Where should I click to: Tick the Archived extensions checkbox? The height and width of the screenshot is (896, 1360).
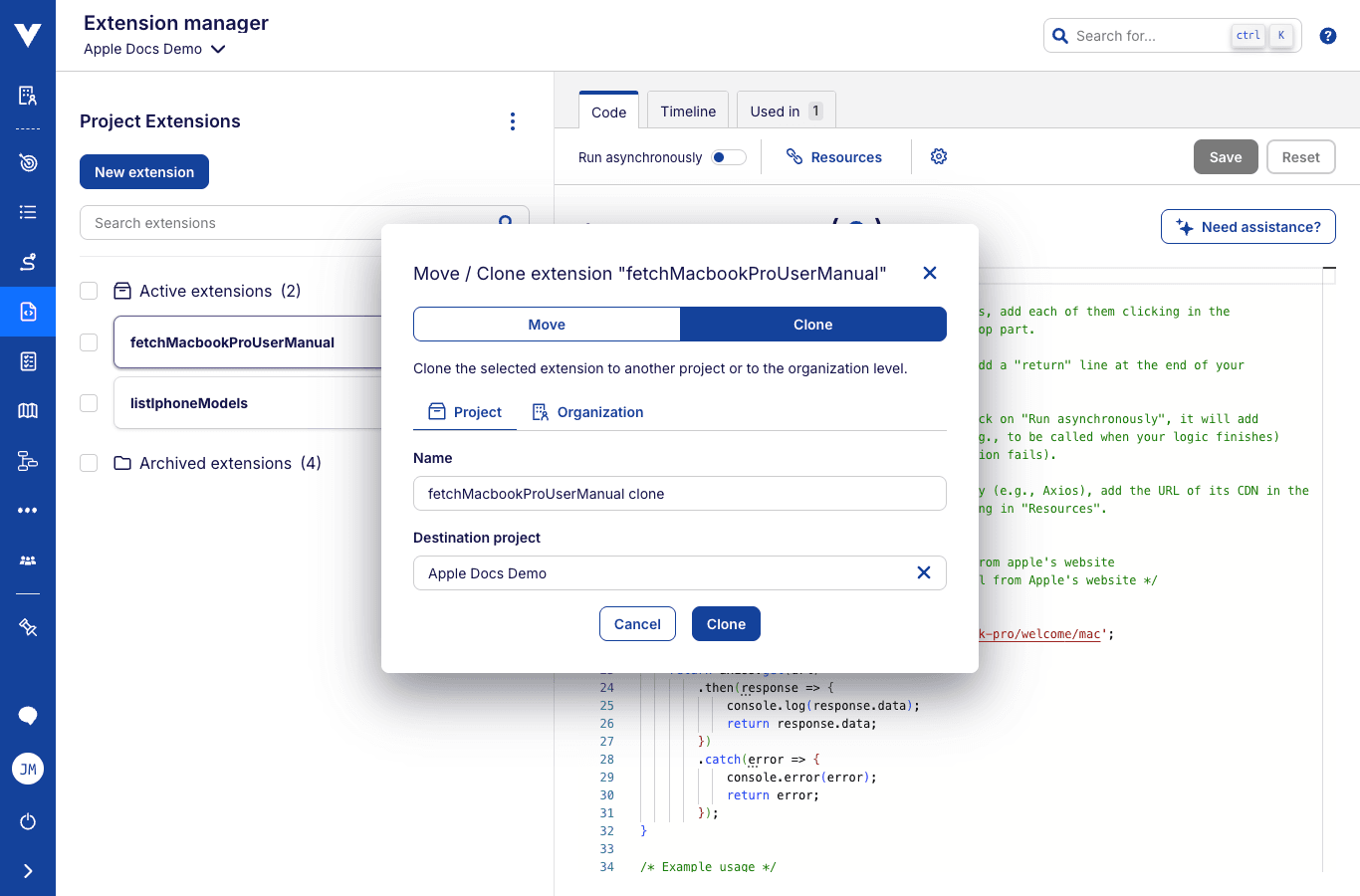[88, 463]
